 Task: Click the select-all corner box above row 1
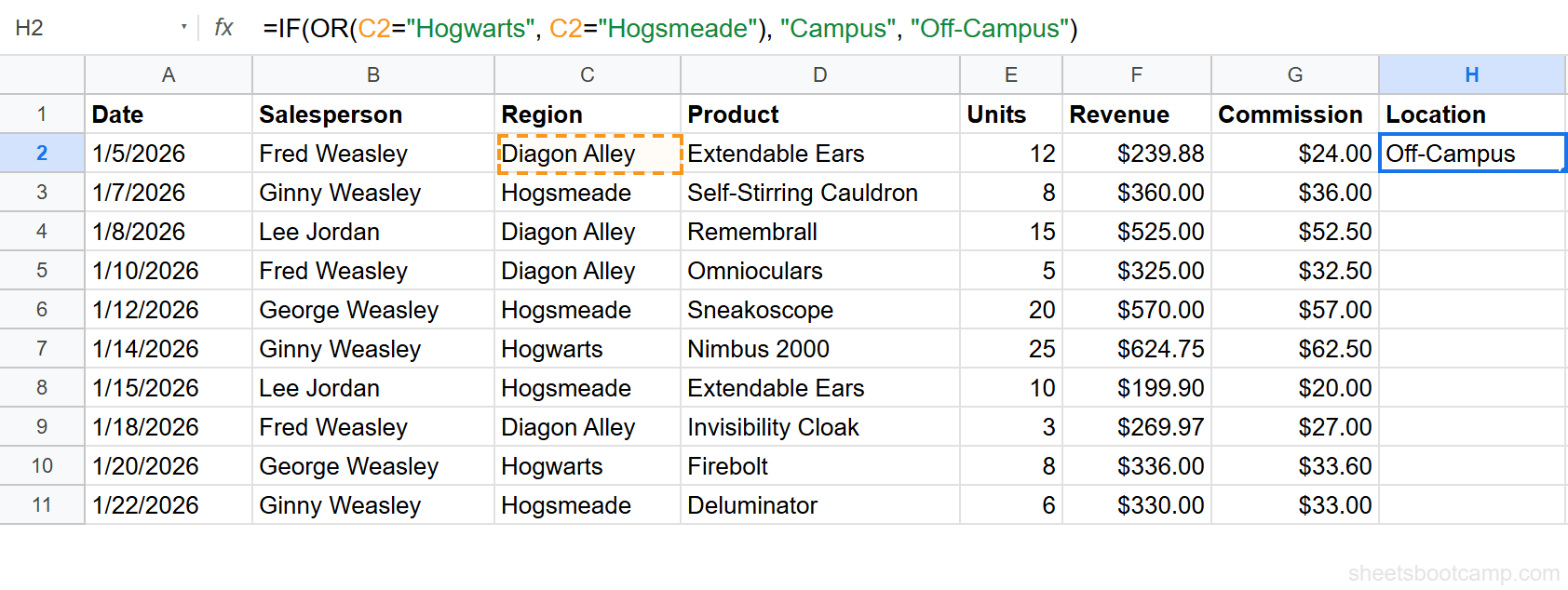pyautogui.click(x=42, y=74)
